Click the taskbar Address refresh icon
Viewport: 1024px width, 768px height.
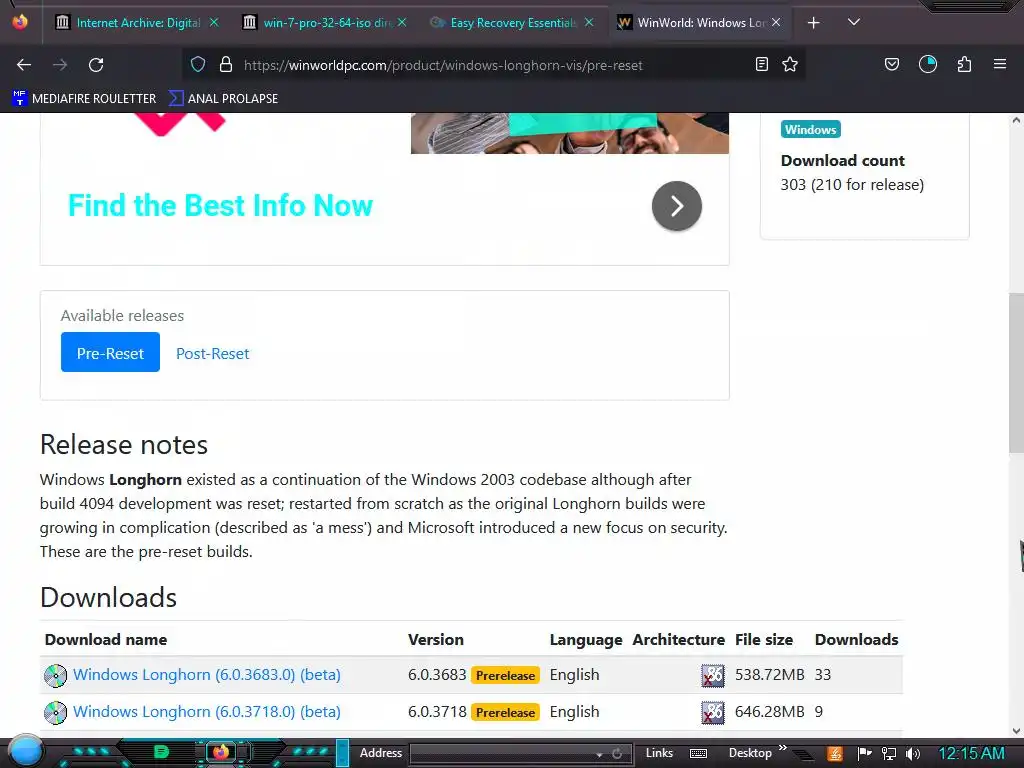[x=616, y=754]
